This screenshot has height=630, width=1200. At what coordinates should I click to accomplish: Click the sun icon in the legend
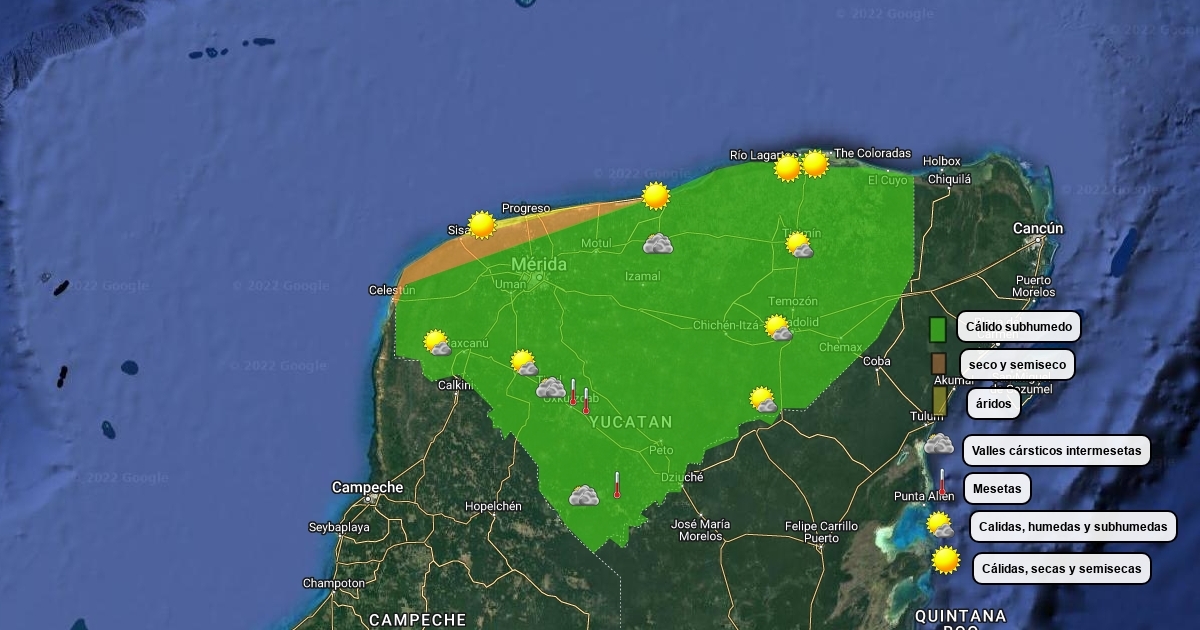[x=945, y=561]
